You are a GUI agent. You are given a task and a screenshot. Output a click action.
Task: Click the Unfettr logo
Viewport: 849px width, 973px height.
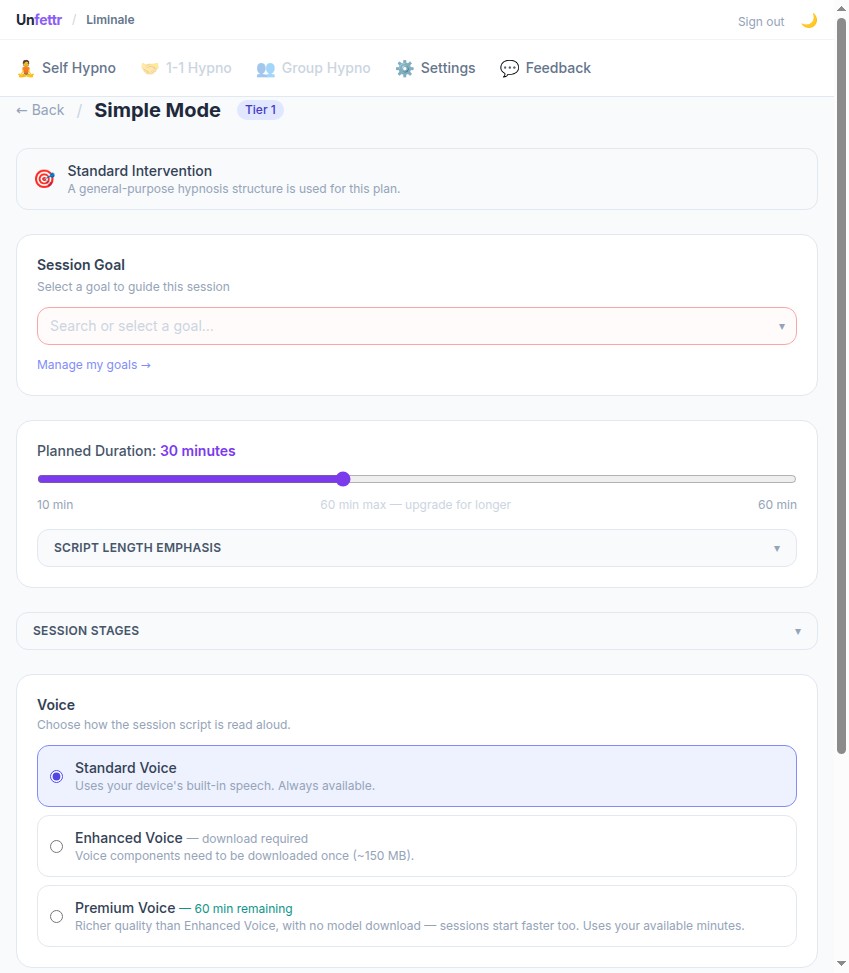(x=39, y=20)
